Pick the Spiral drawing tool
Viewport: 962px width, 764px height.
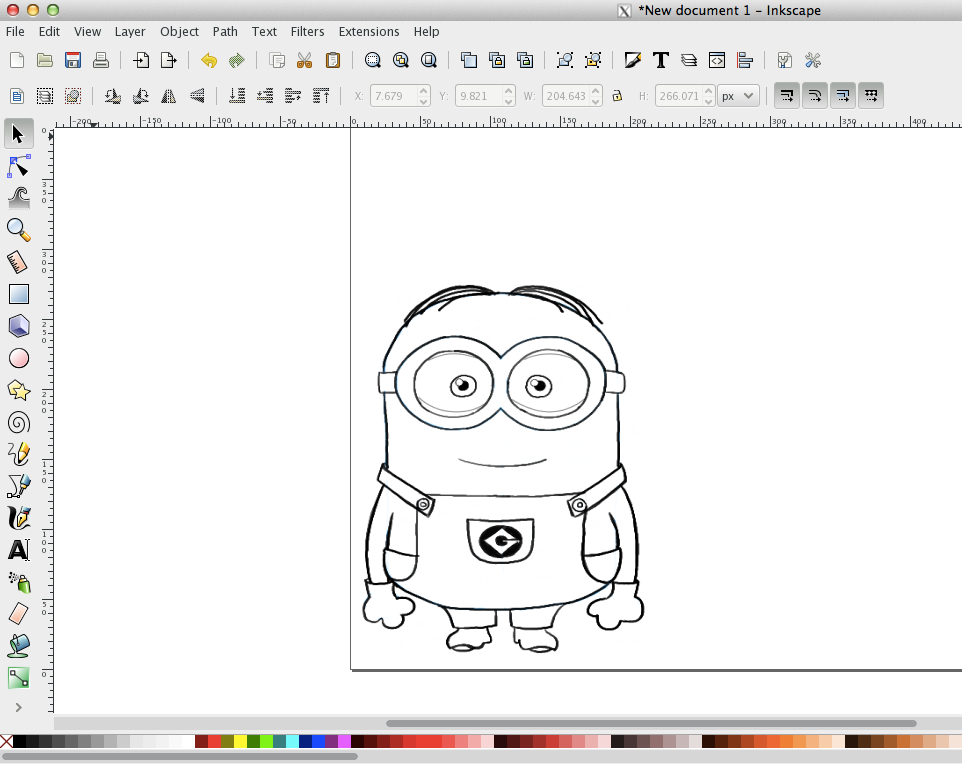click(x=18, y=422)
